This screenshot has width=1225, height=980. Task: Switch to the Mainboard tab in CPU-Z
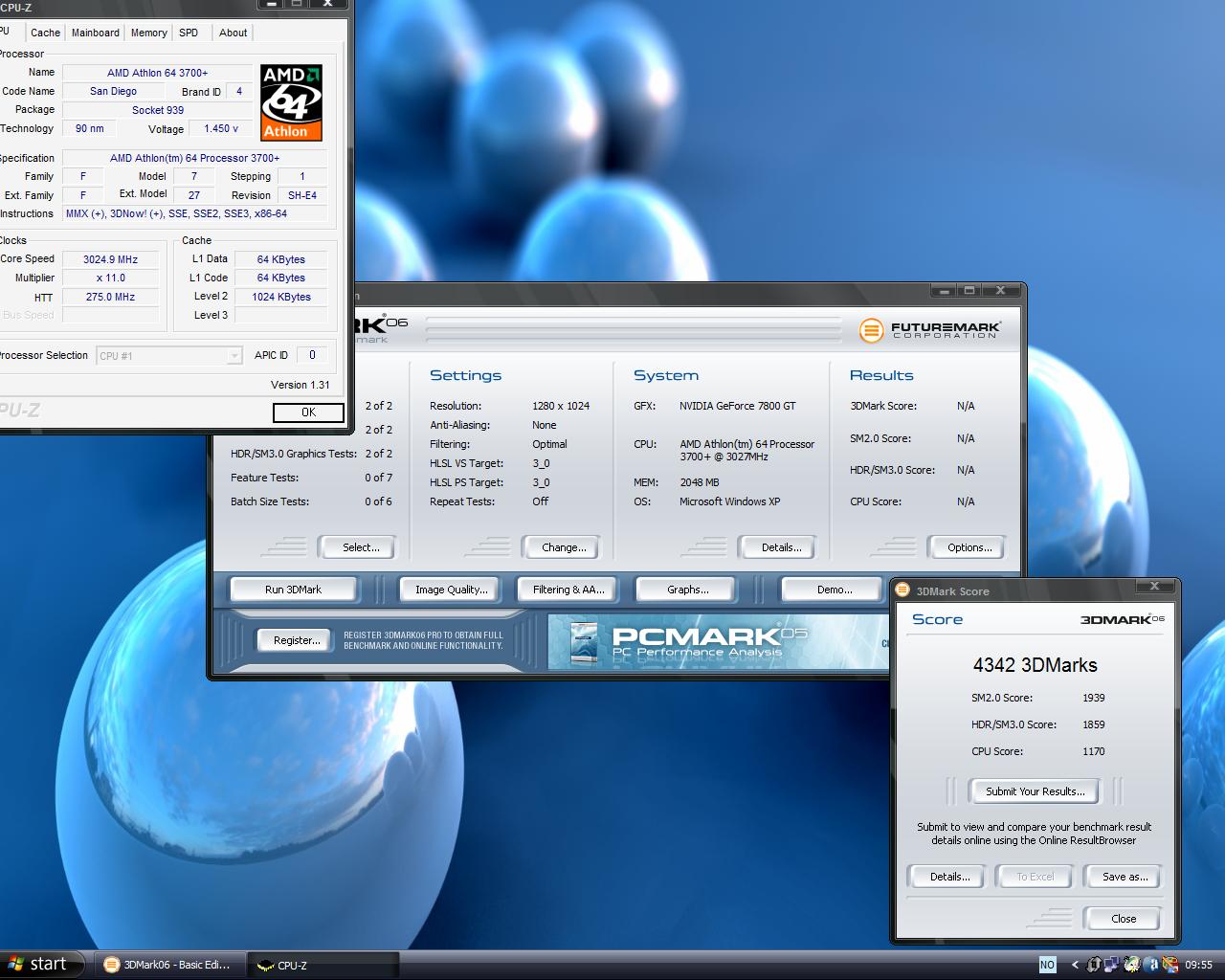[96, 33]
